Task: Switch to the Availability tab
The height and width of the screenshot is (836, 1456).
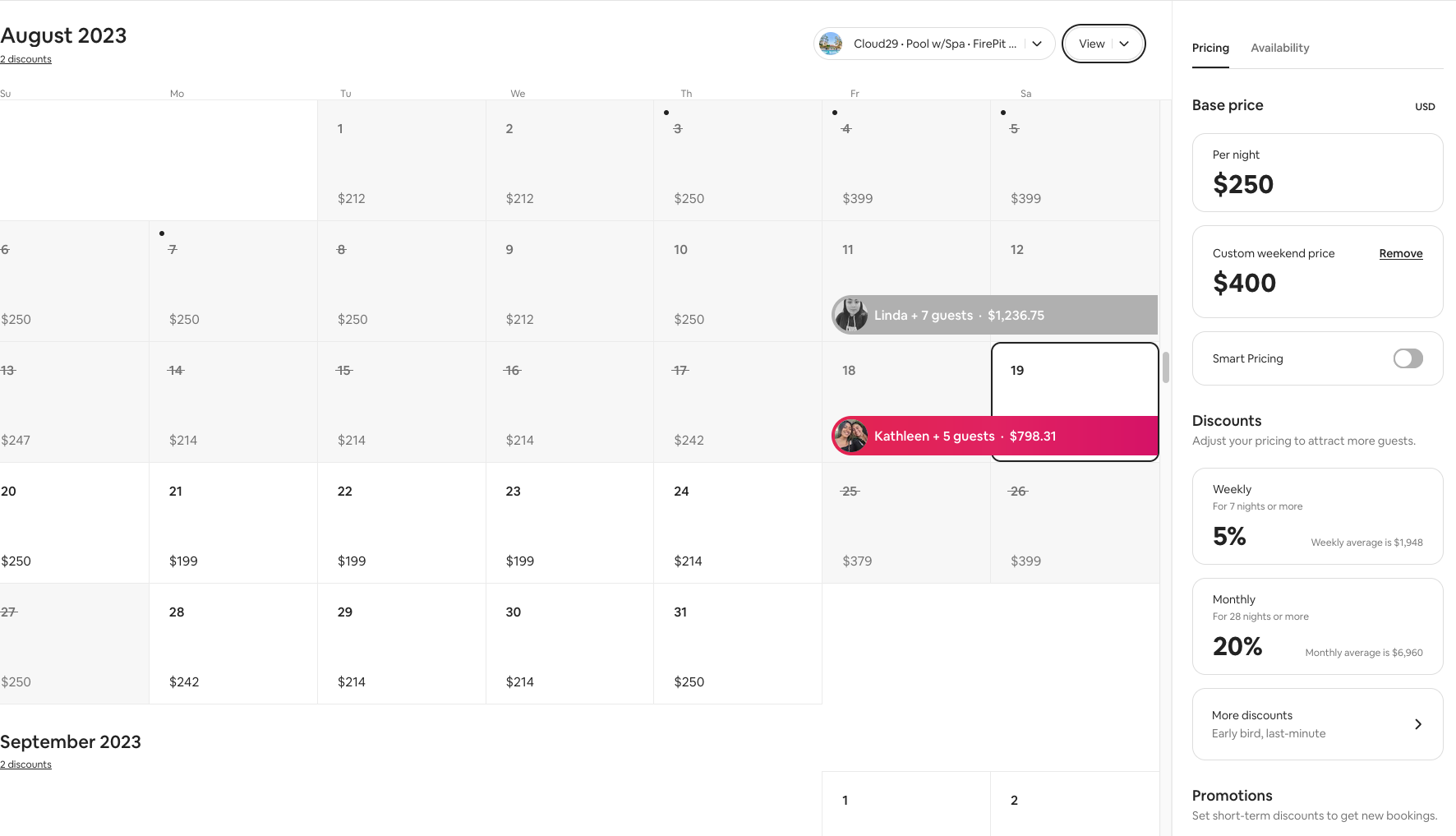Action: 1279,48
